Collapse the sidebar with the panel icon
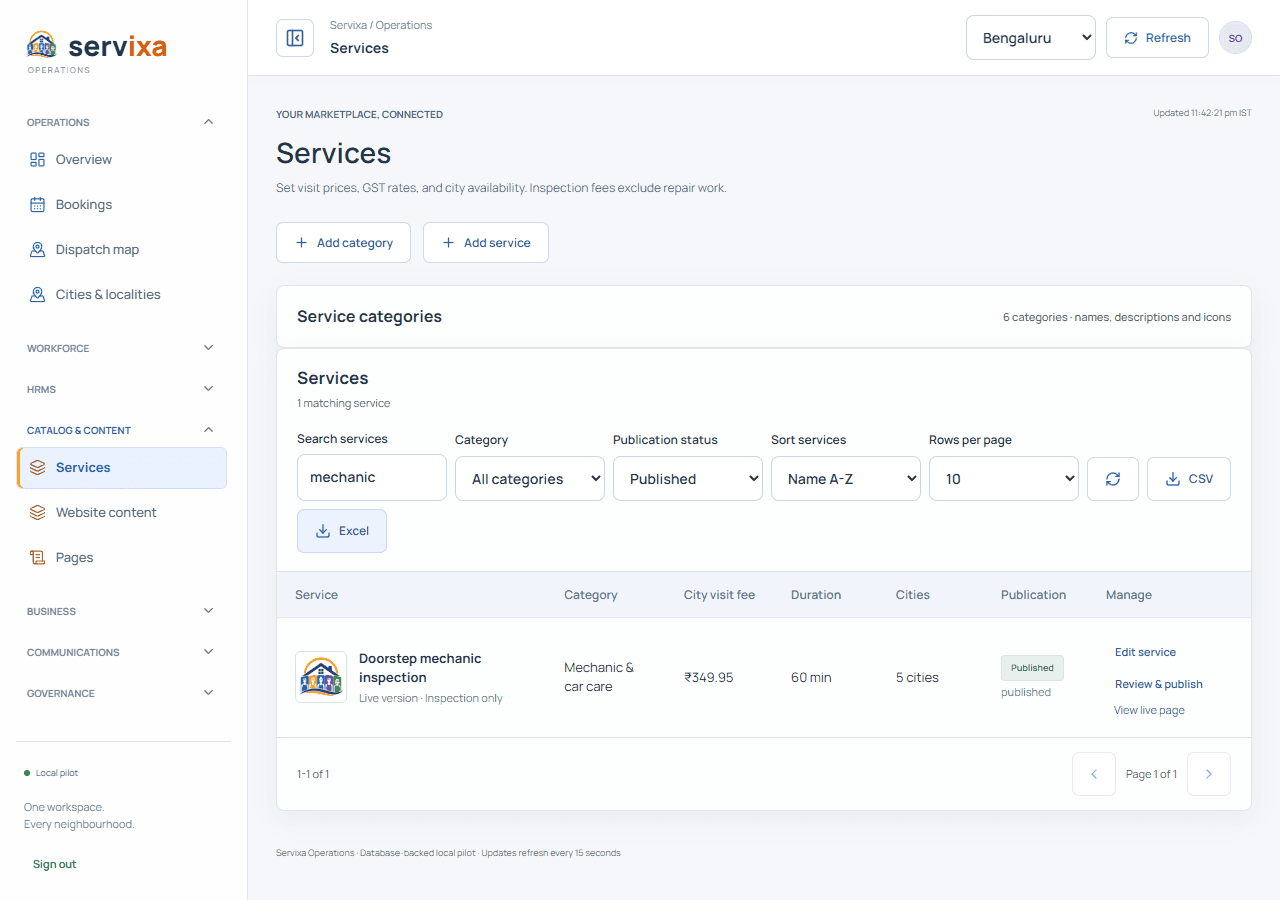The image size is (1280, 900). point(295,38)
